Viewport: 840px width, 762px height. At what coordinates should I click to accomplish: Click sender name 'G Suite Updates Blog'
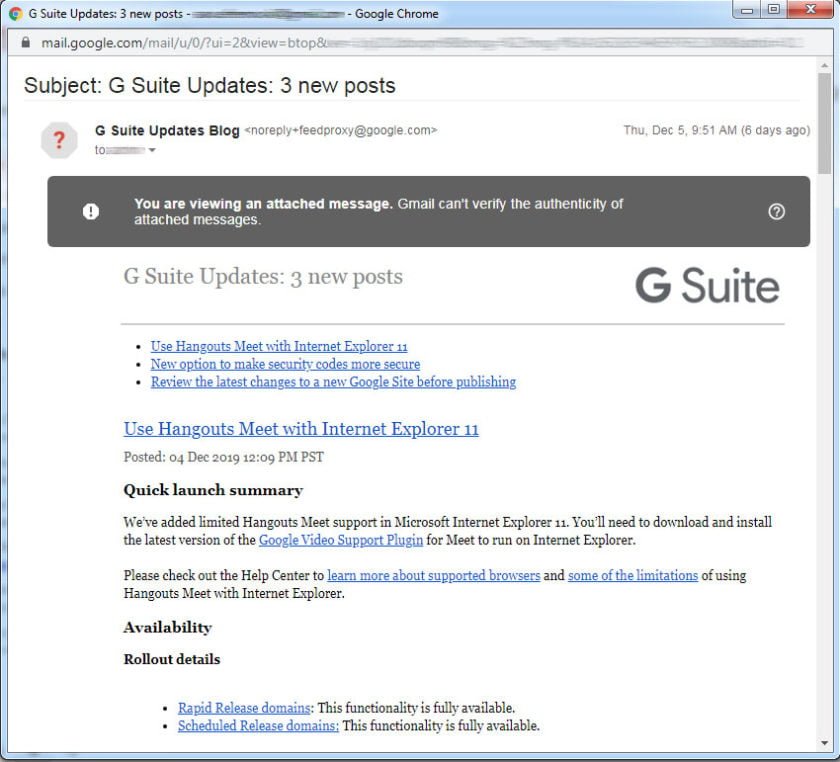[x=167, y=131]
